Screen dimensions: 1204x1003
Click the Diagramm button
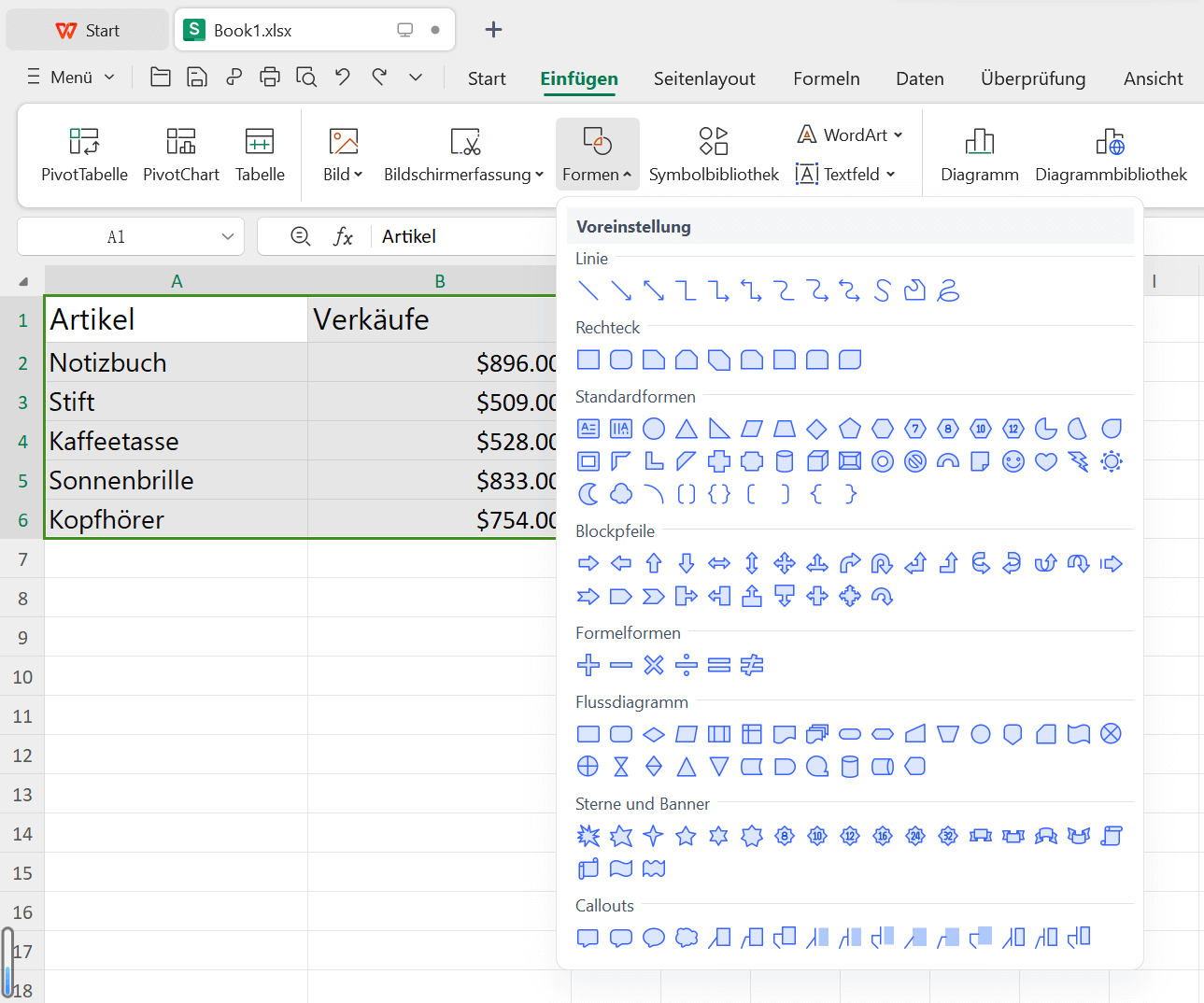click(x=979, y=155)
